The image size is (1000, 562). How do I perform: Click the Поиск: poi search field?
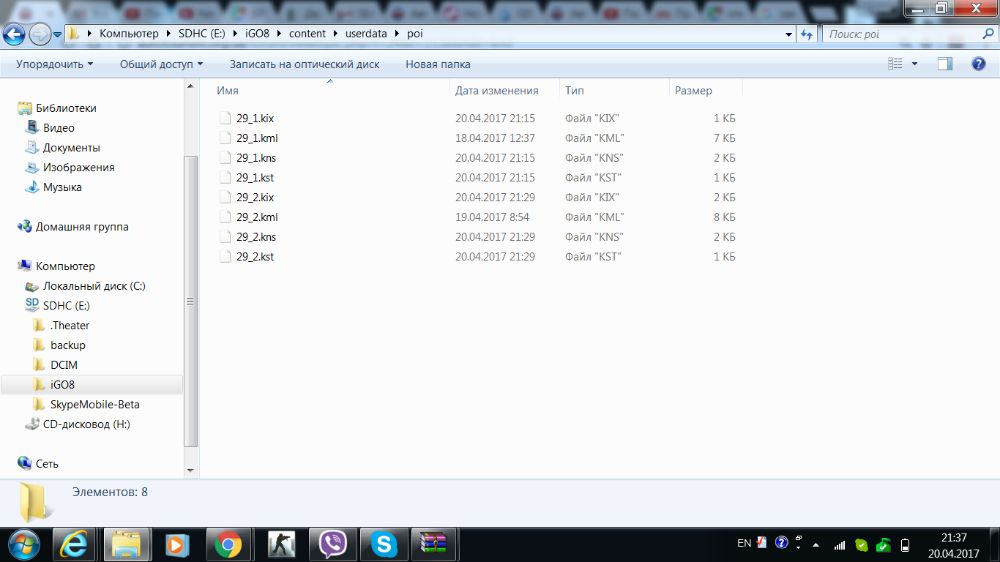pyautogui.click(x=902, y=34)
